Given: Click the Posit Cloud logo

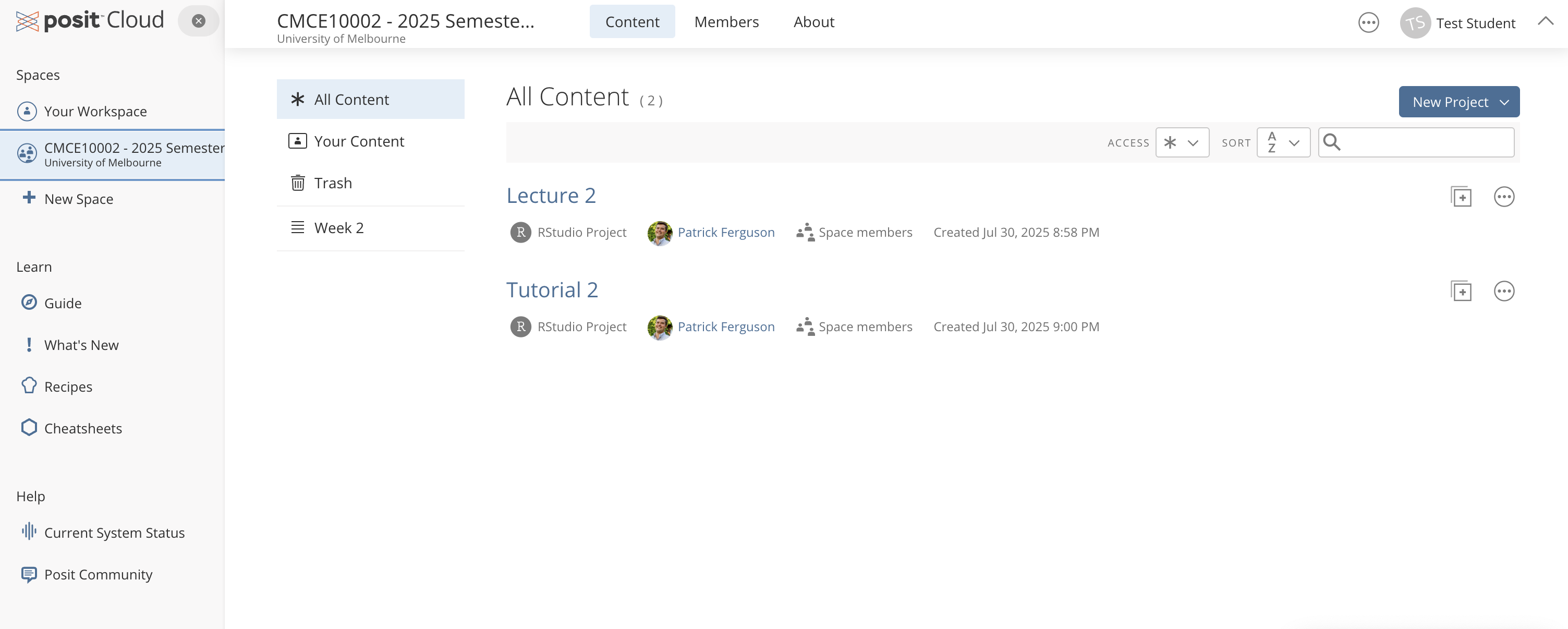Looking at the screenshot, I should (90, 21).
